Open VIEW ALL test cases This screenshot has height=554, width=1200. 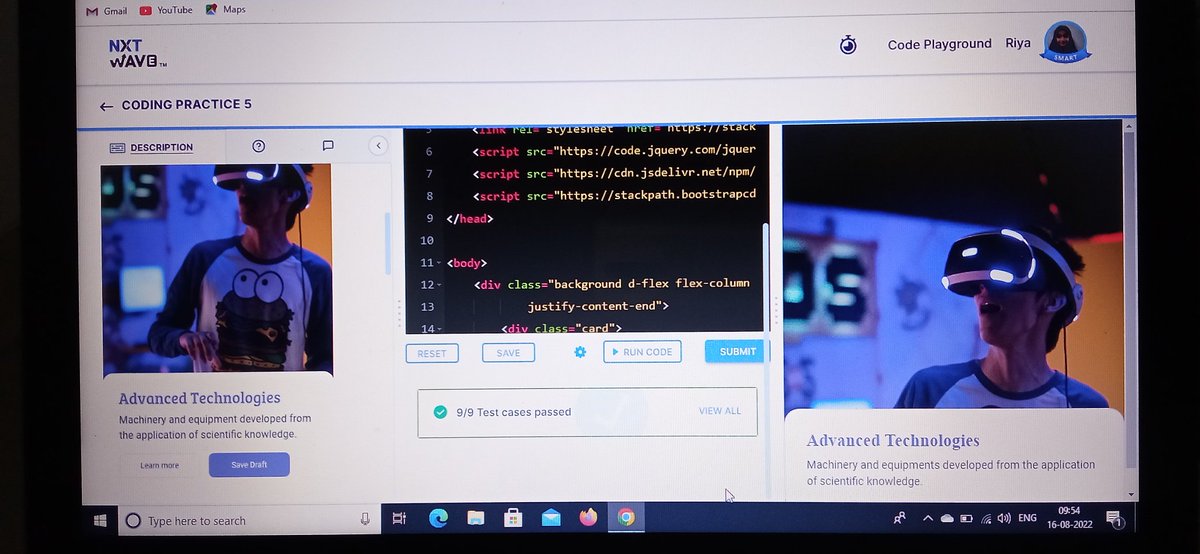coord(720,411)
